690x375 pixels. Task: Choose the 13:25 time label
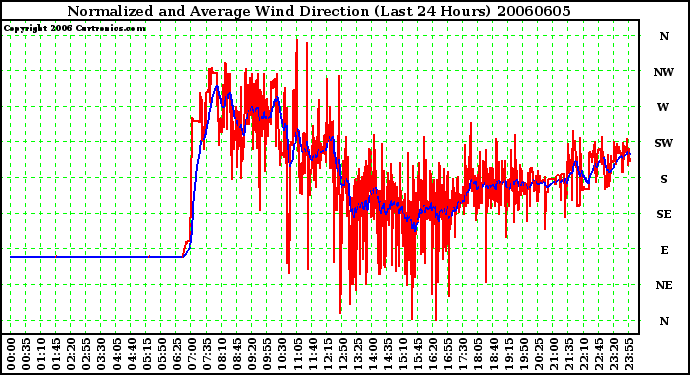pos(357,354)
